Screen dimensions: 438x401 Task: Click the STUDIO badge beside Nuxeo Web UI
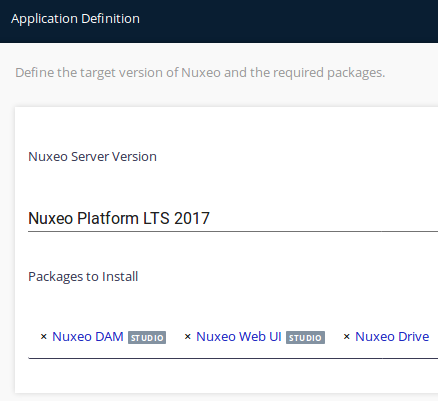[x=305, y=338]
